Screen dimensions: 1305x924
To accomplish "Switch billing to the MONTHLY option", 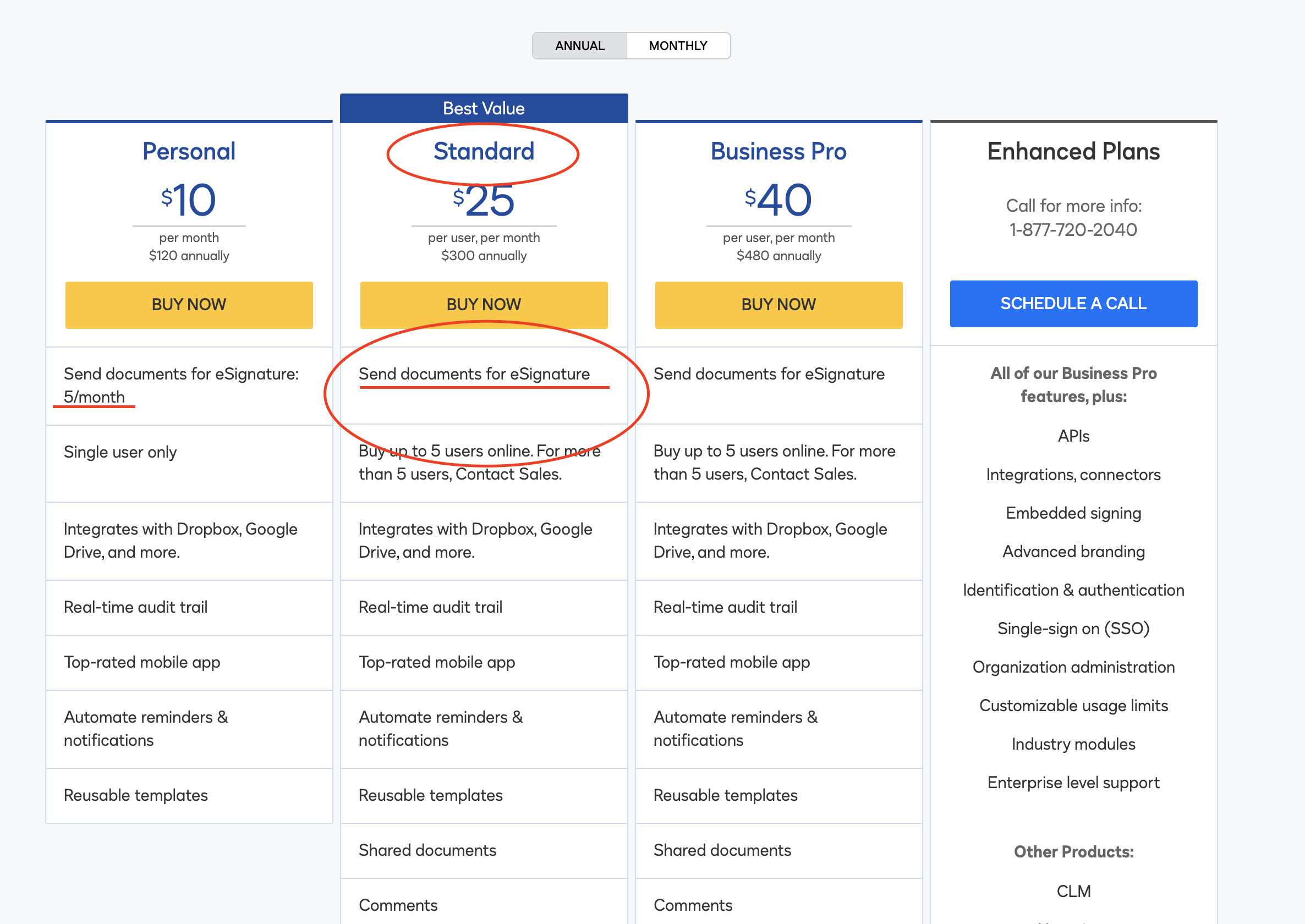I will tap(678, 46).
